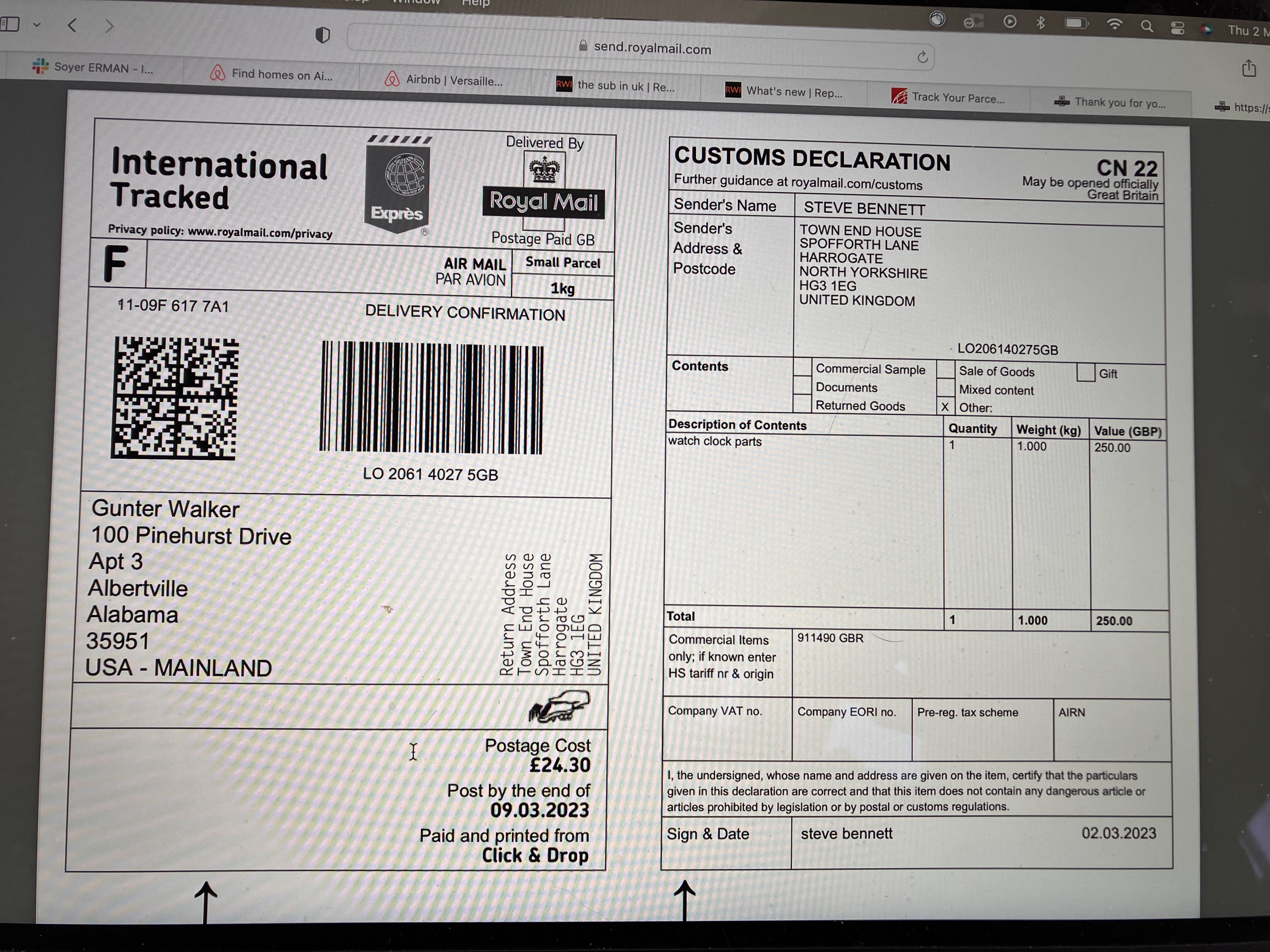Screen dimensions: 1270x952
Task: Tick the Returned Goods checkbox
Action: coord(802,403)
